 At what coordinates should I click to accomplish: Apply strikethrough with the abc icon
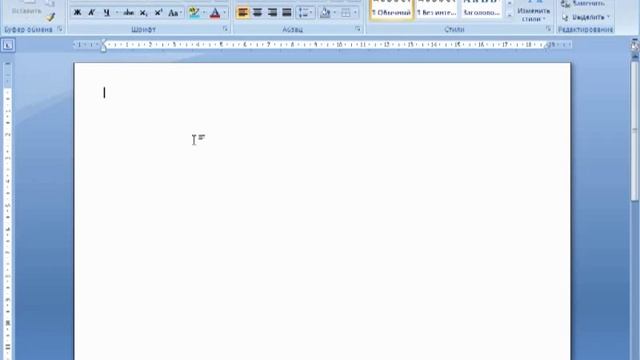[129, 13]
